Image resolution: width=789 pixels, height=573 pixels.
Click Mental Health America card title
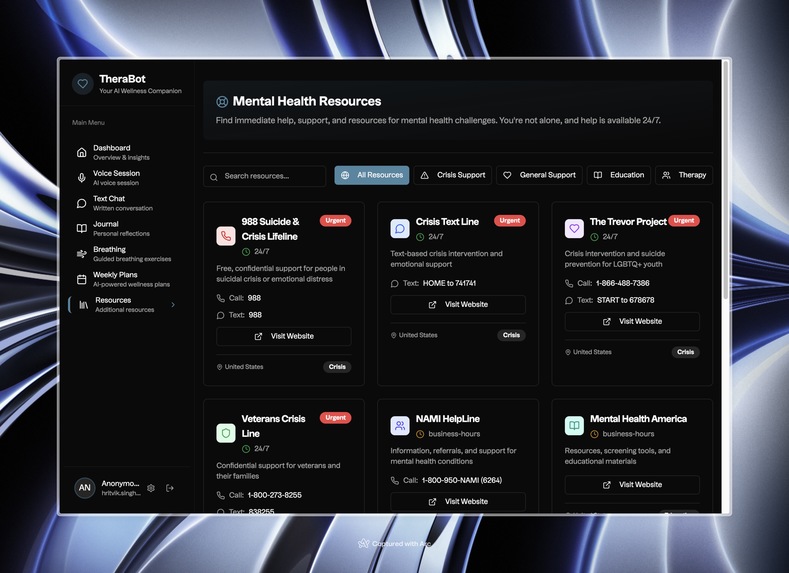[x=638, y=419]
